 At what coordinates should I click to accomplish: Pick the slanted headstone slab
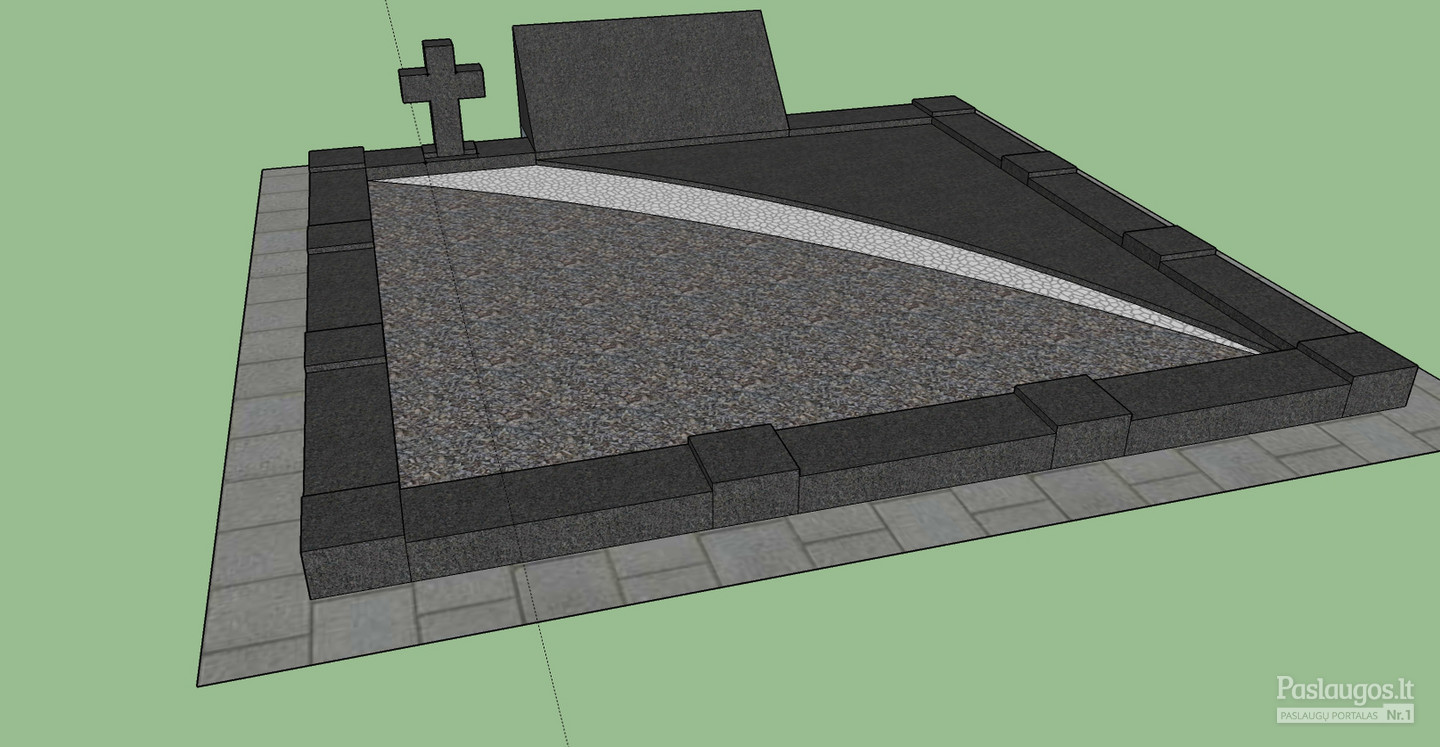650,80
